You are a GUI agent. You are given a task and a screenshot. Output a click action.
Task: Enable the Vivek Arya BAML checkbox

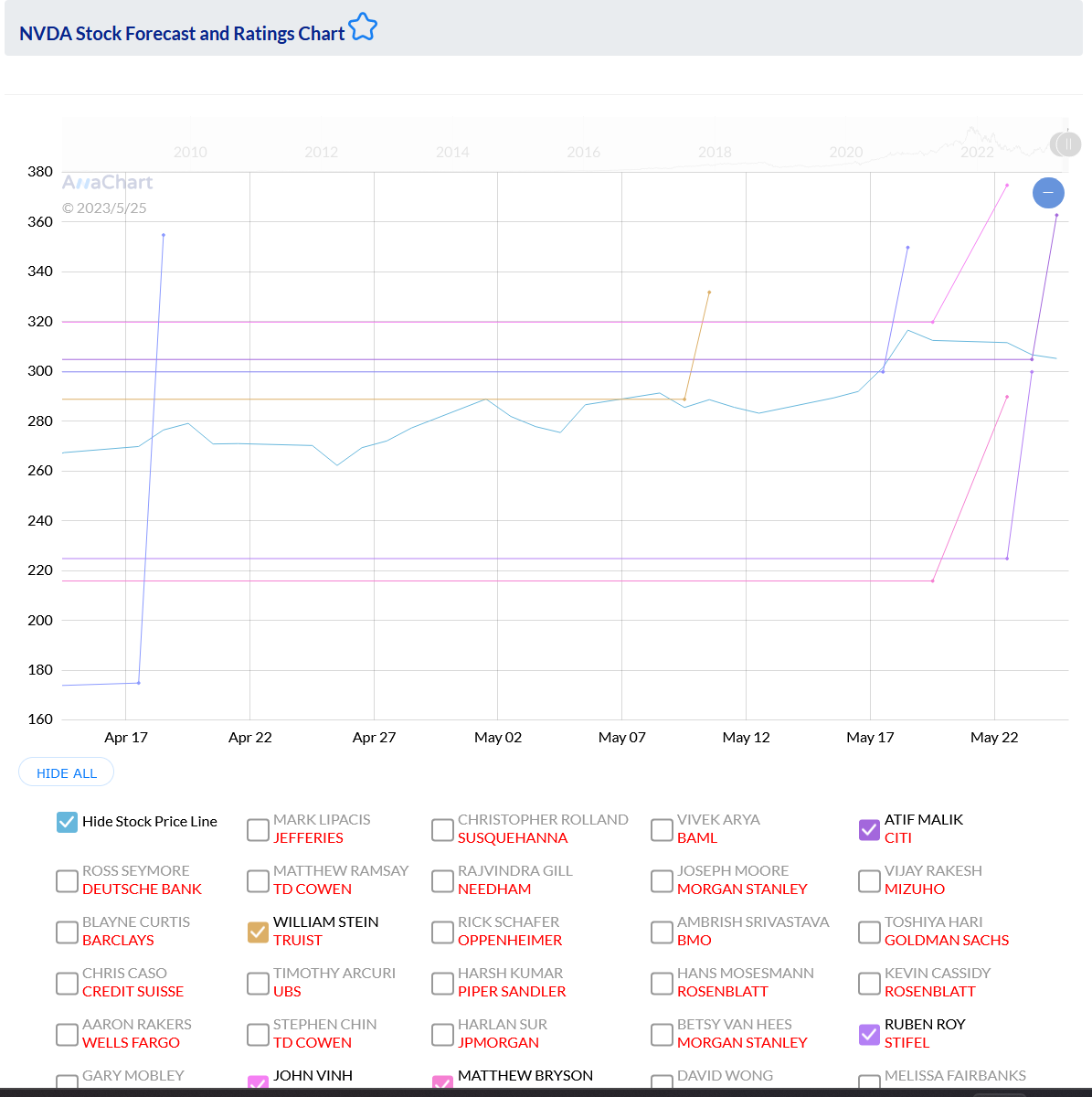coord(662,829)
